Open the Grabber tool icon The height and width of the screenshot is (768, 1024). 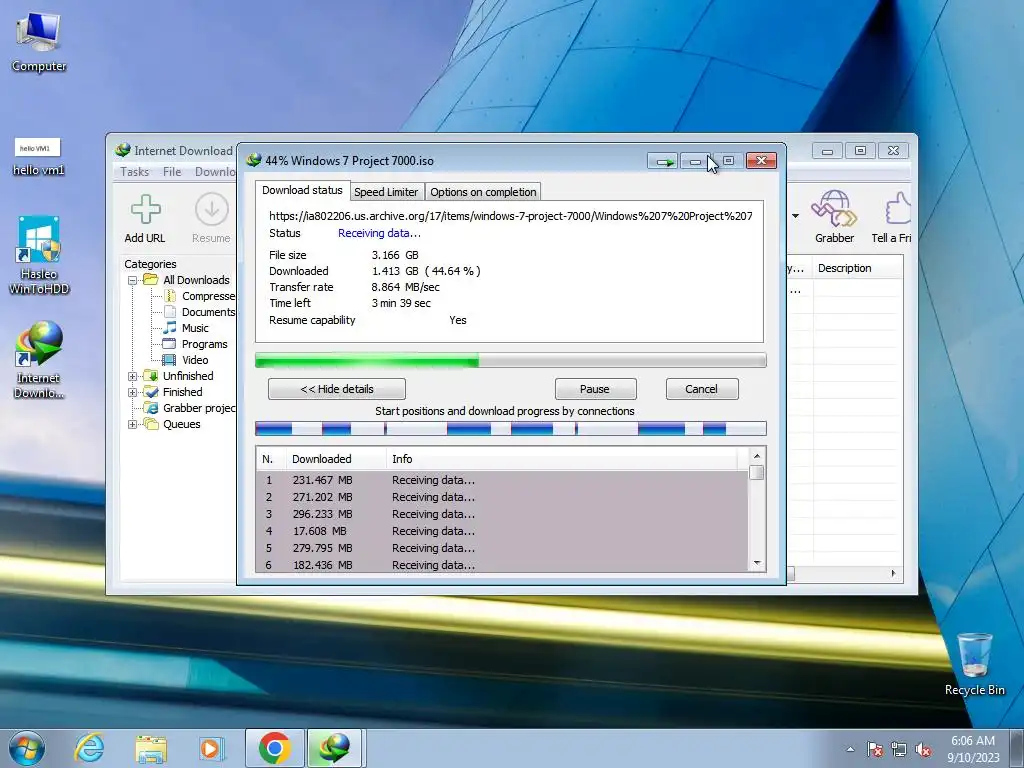coord(834,209)
